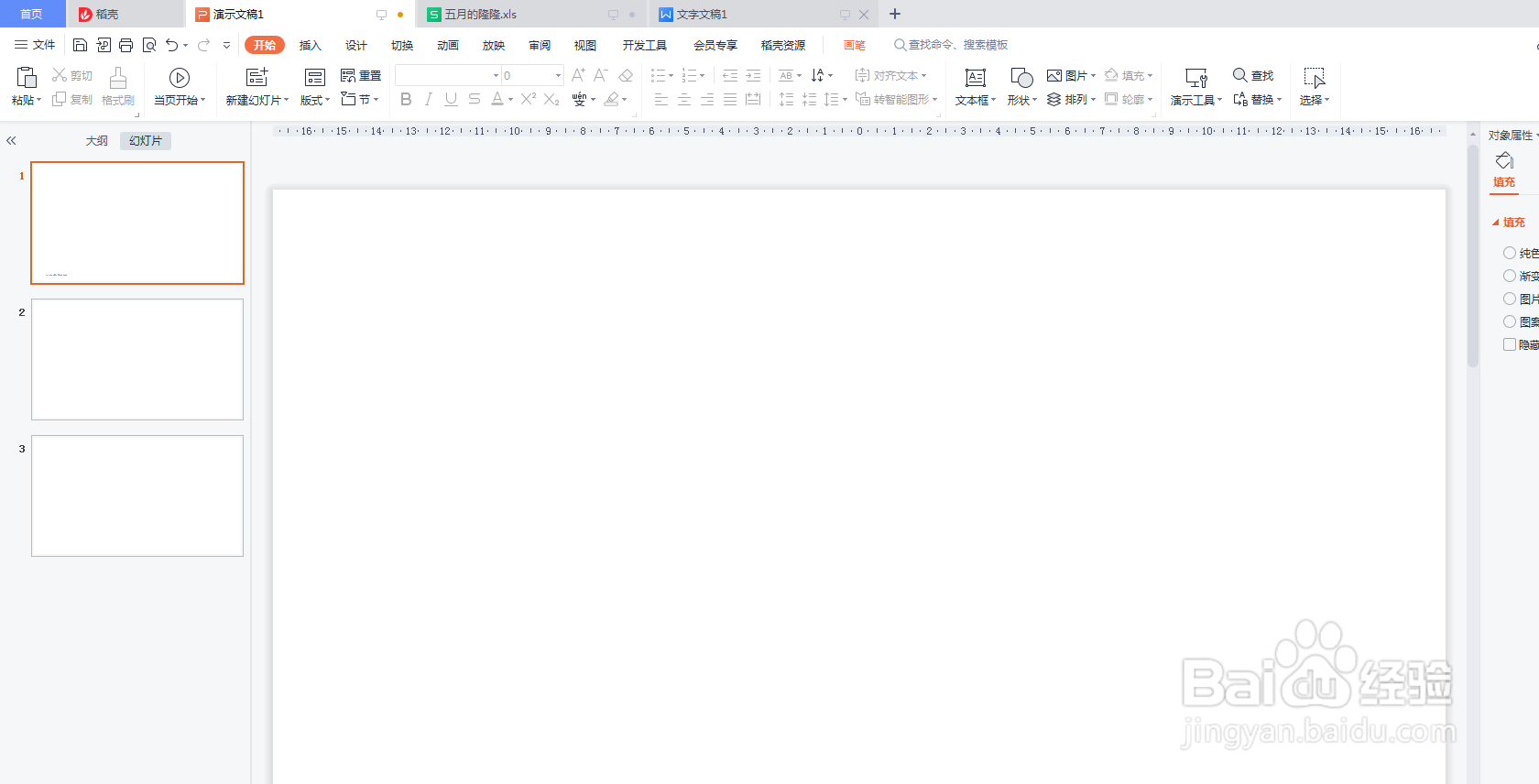Open the Slide Show (放映) ribbon tab
This screenshot has height=784, width=1539.
coord(494,45)
